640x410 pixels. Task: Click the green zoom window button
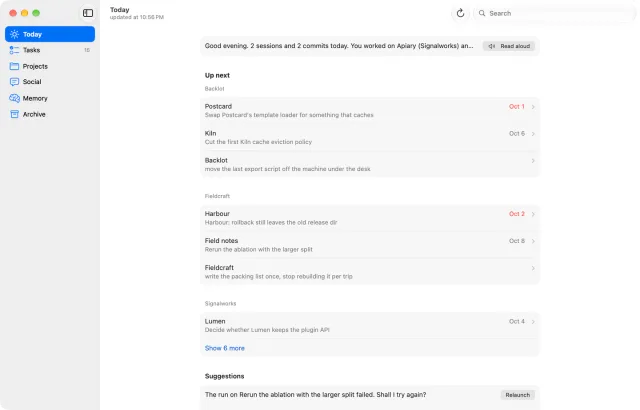click(36, 13)
